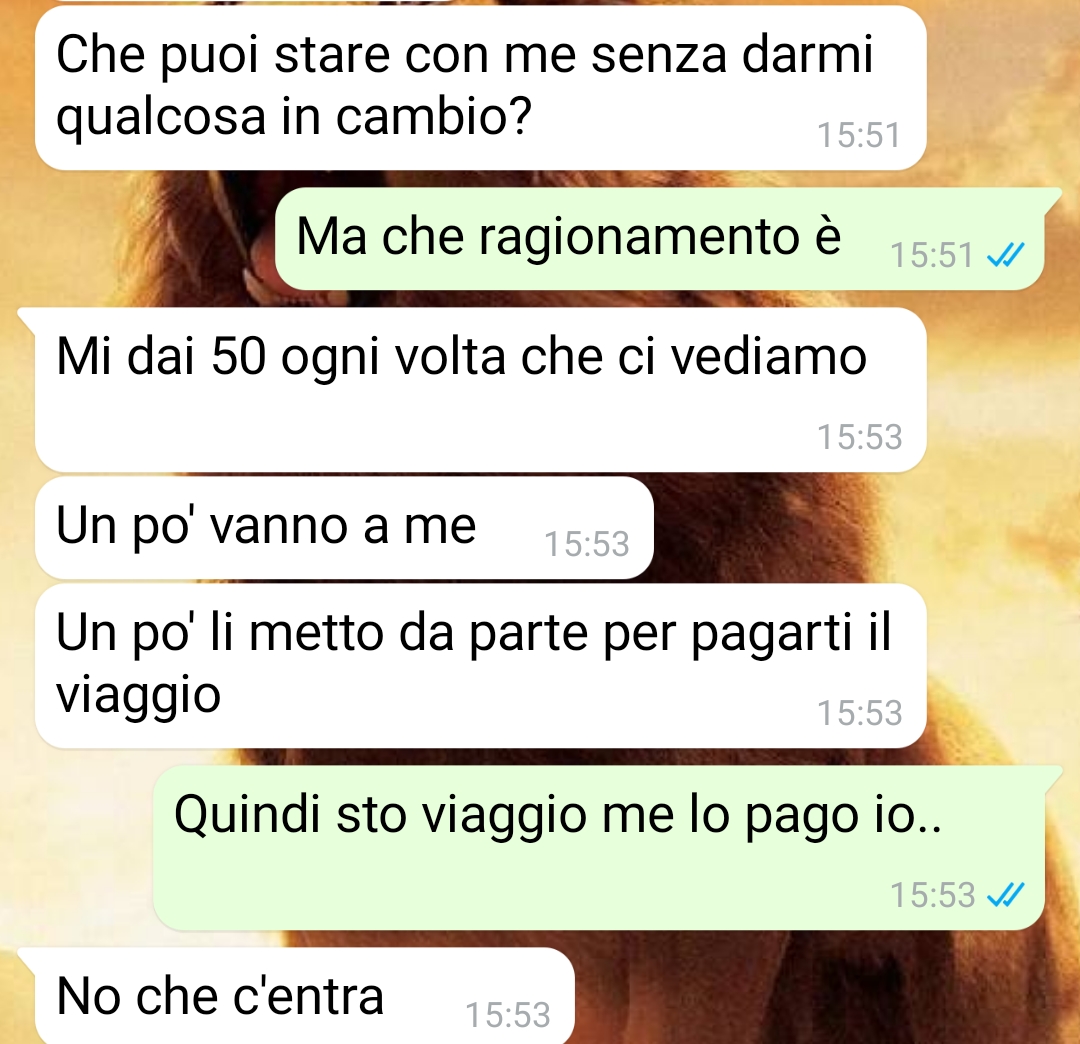The height and width of the screenshot is (1044, 1080).
Task: Tap the 15:51 timestamp on 'qualcosa in cambio?'
Action: (859, 135)
